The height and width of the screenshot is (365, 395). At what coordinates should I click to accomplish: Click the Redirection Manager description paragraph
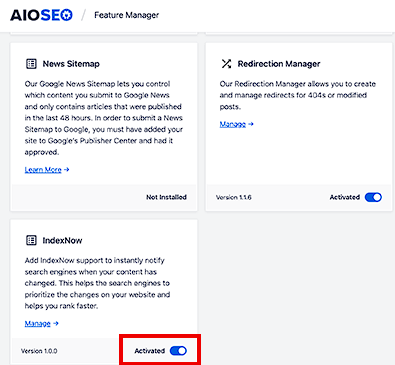298,95
